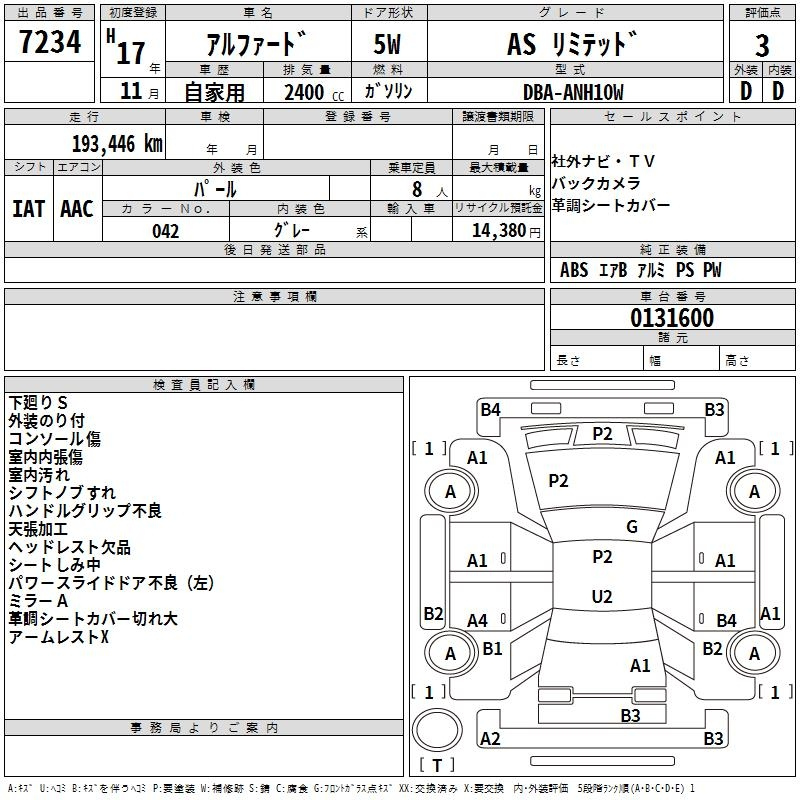
Task: Click the note シフトノブすれ
Action: 62,492
